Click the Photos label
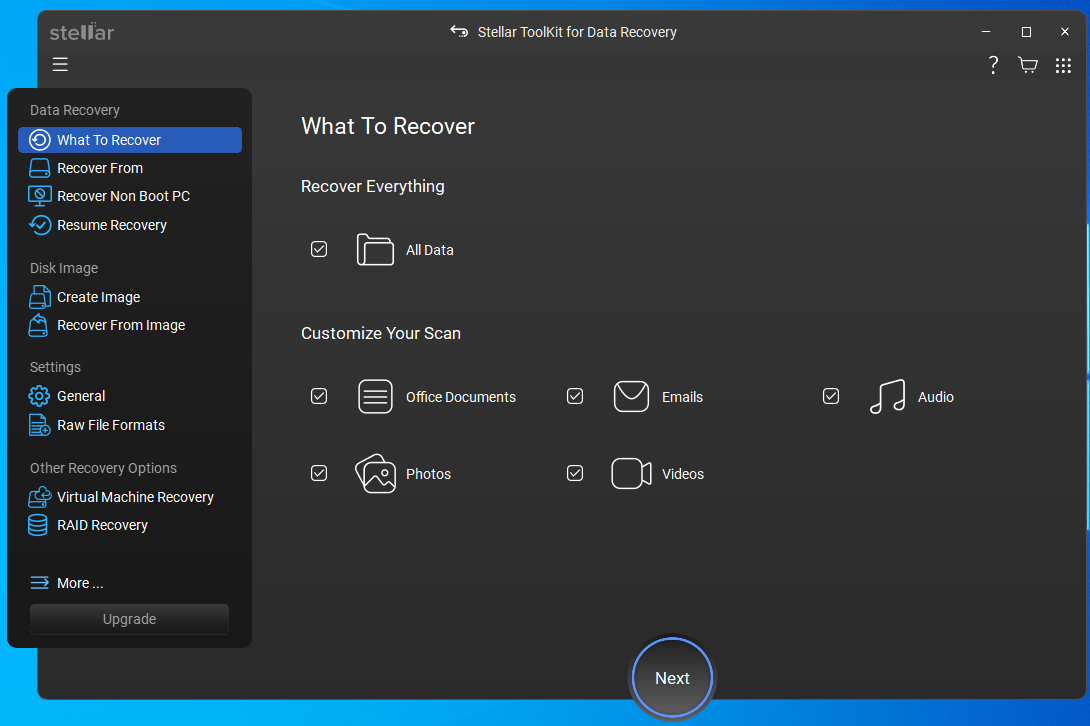The height and width of the screenshot is (726, 1090). coord(428,474)
